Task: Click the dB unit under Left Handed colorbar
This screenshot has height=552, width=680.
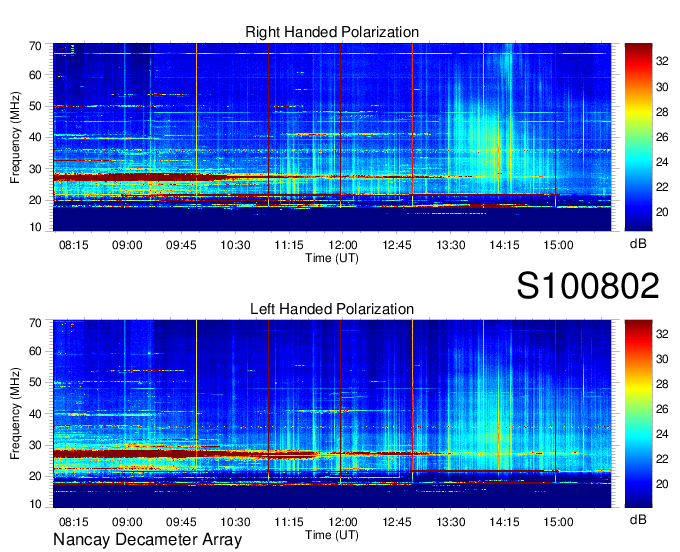Action: (x=638, y=519)
